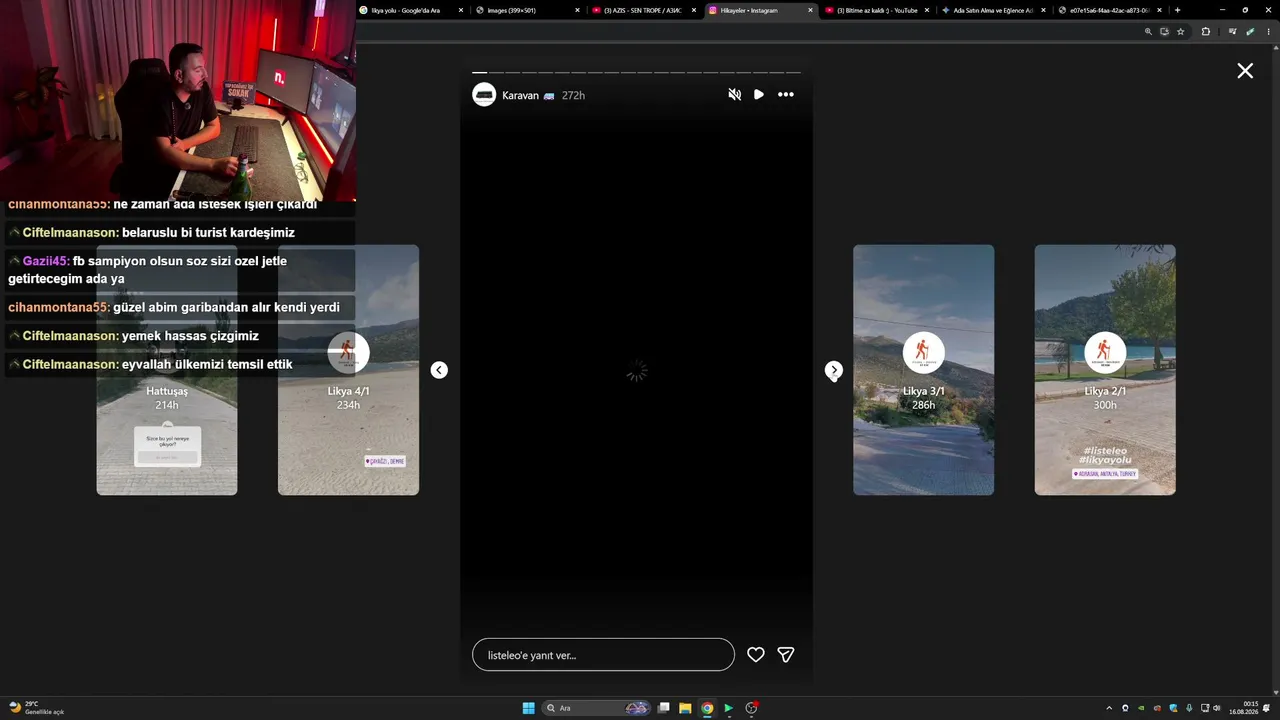
Task: Click the zoom magnifier icon in address bar
Action: click(x=1148, y=32)
